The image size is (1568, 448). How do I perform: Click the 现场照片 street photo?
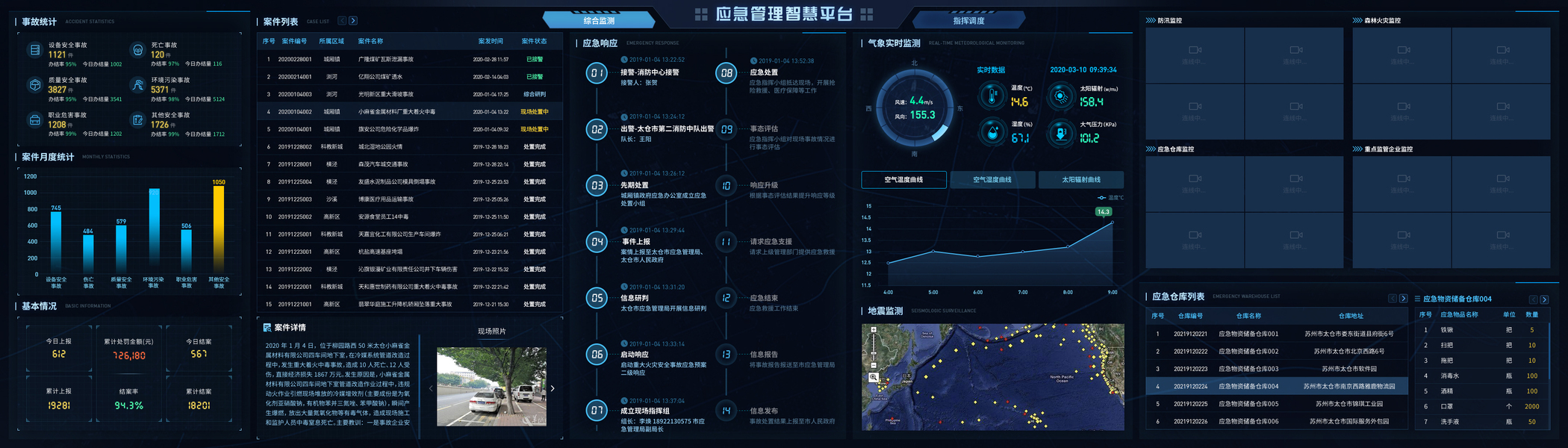[491, 387]
